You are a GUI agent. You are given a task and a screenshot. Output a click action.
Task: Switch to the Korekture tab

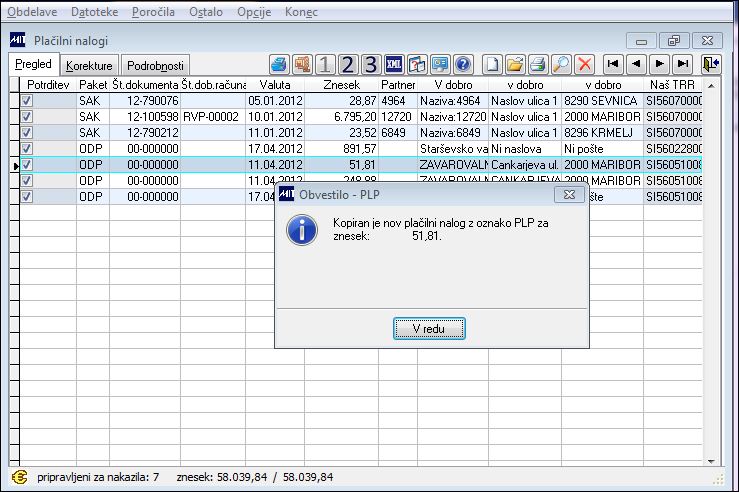pos(89,66)
